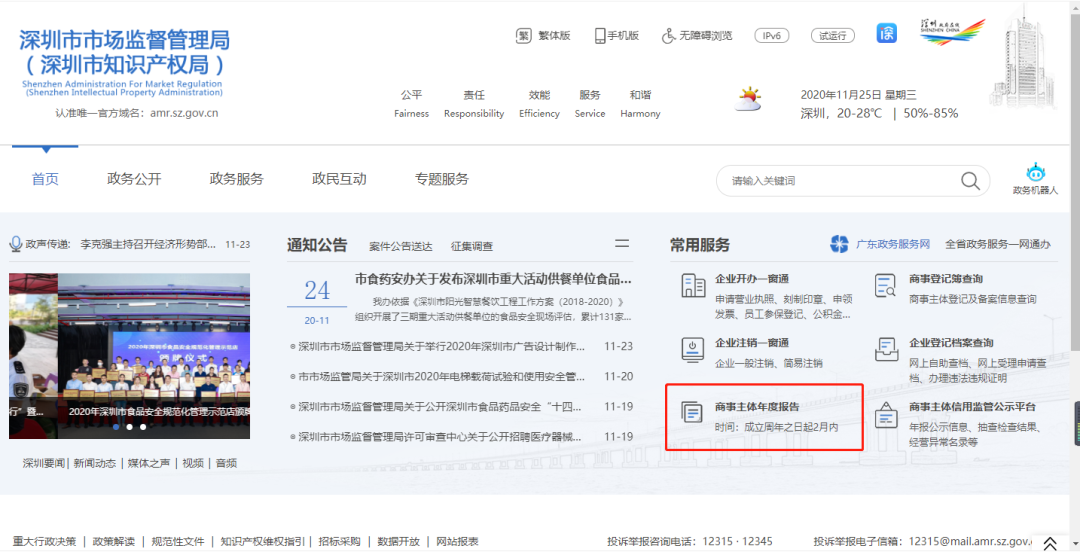Image resolution: width=1080 pixels, height=555 pixels.
Task: Enable accessible browsing 无障碍浏览 icon
Action: 668,36
